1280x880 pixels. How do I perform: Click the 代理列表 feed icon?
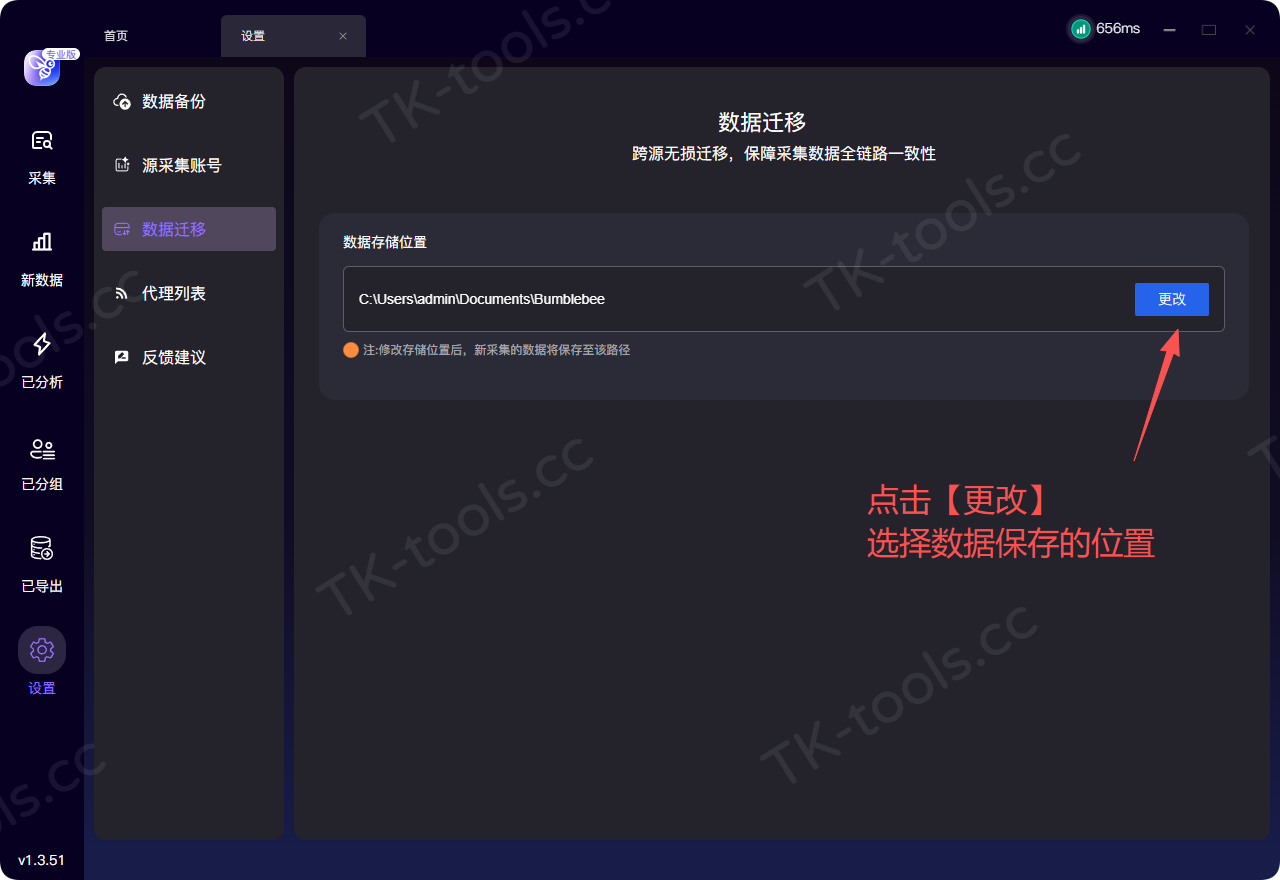[x=122, y=293]
